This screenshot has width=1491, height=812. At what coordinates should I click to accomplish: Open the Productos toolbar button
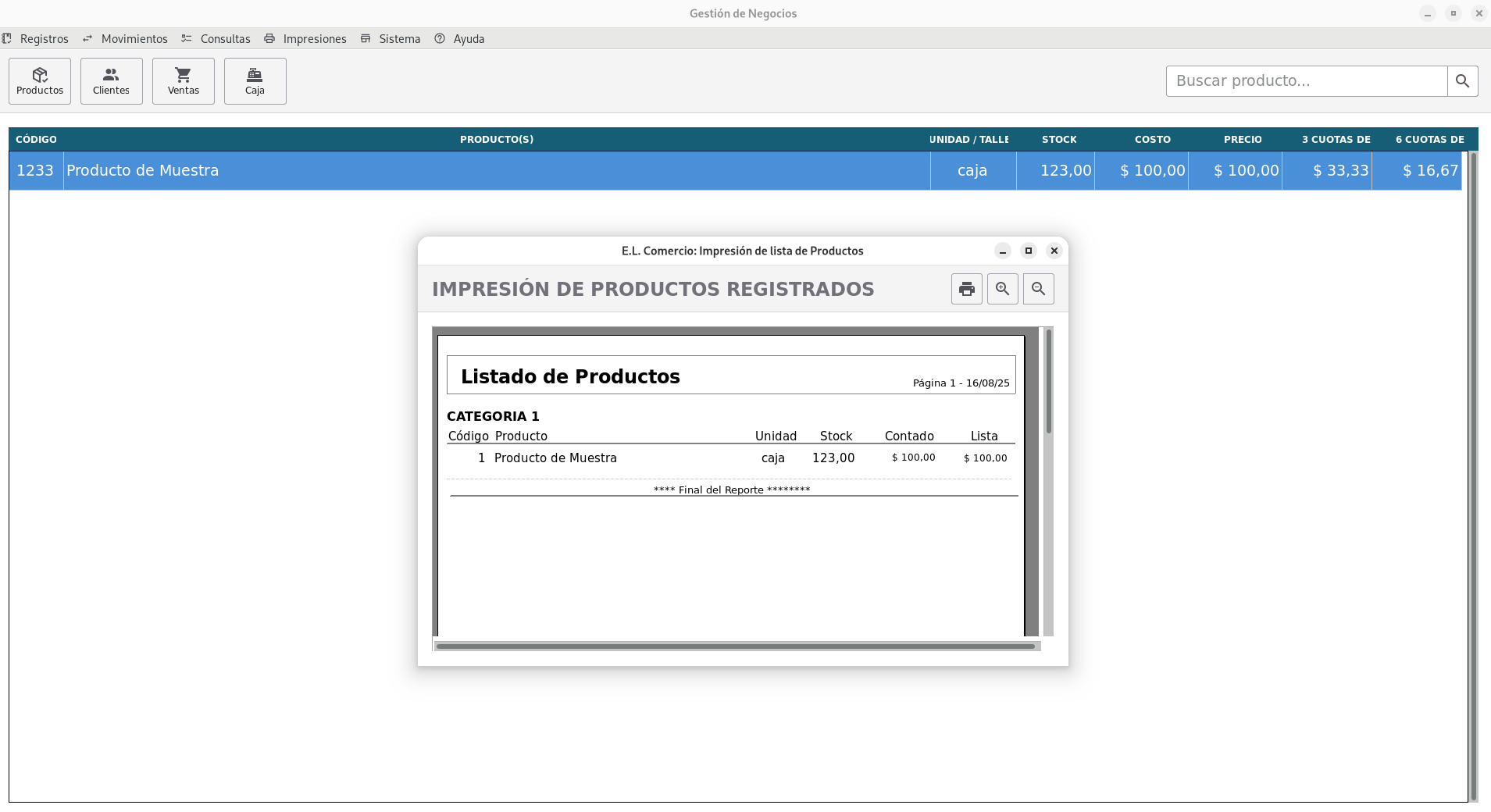point(40,81)
